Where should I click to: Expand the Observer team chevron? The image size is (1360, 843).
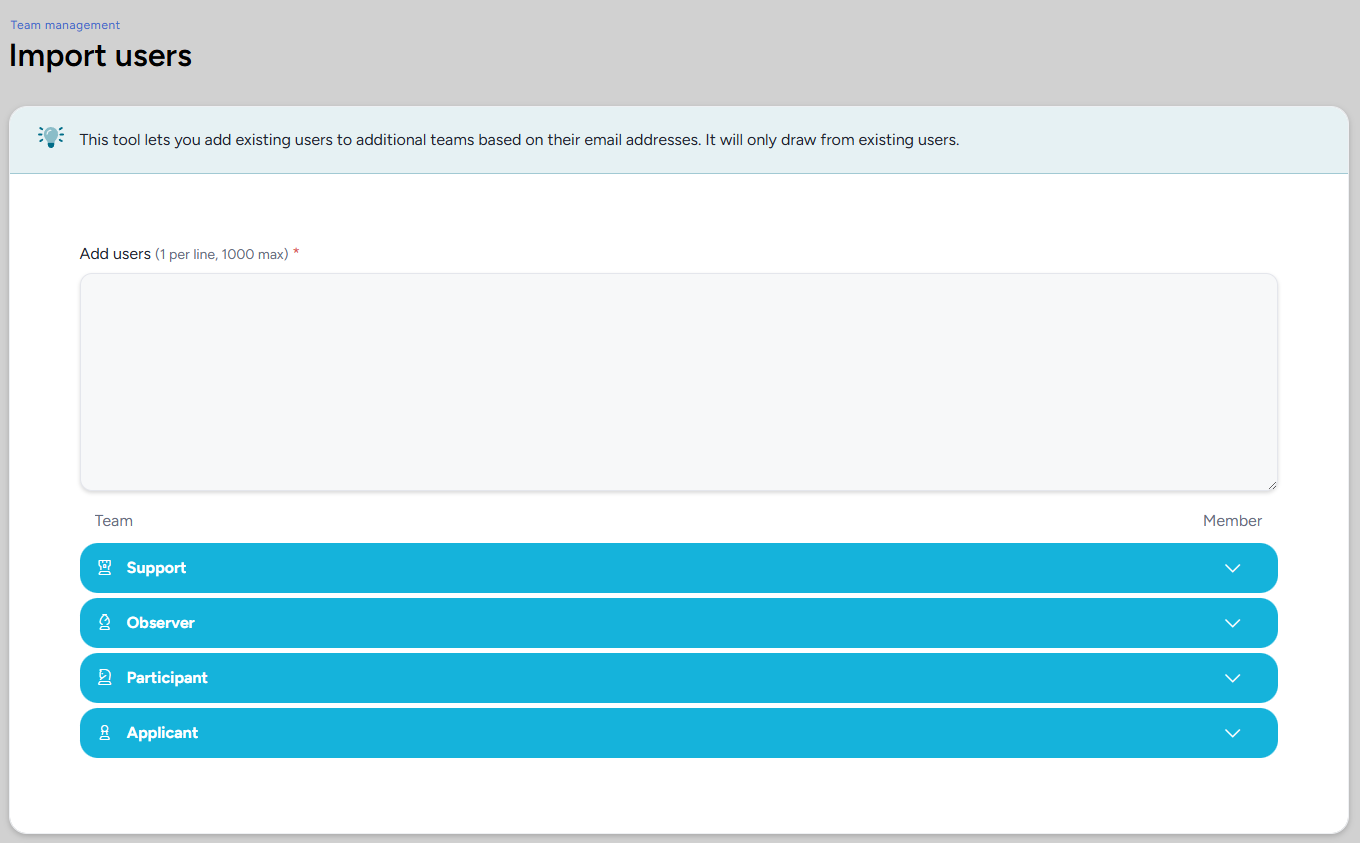coord(1232,623)
